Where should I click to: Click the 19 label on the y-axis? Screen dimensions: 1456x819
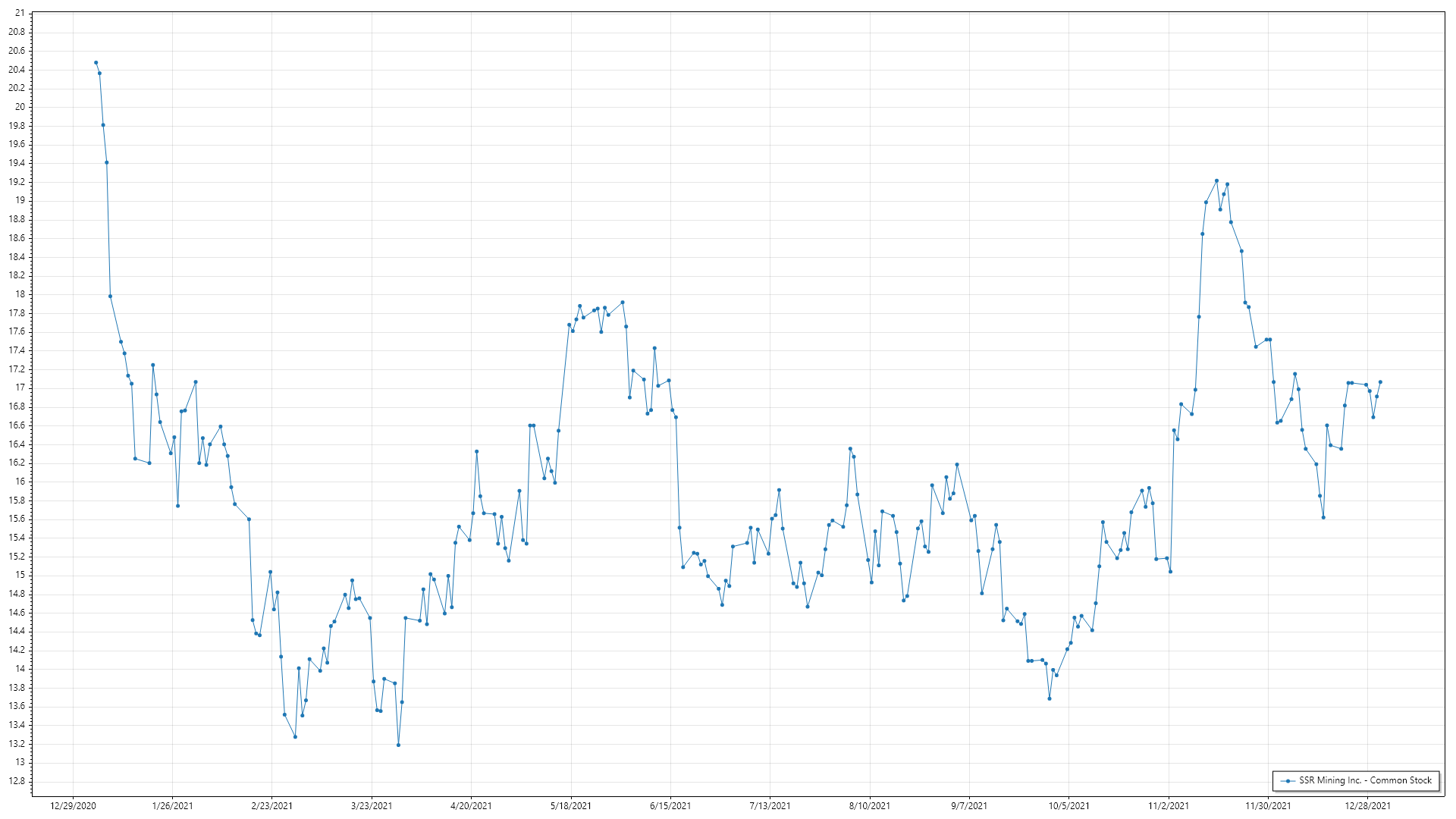(20, 200)
